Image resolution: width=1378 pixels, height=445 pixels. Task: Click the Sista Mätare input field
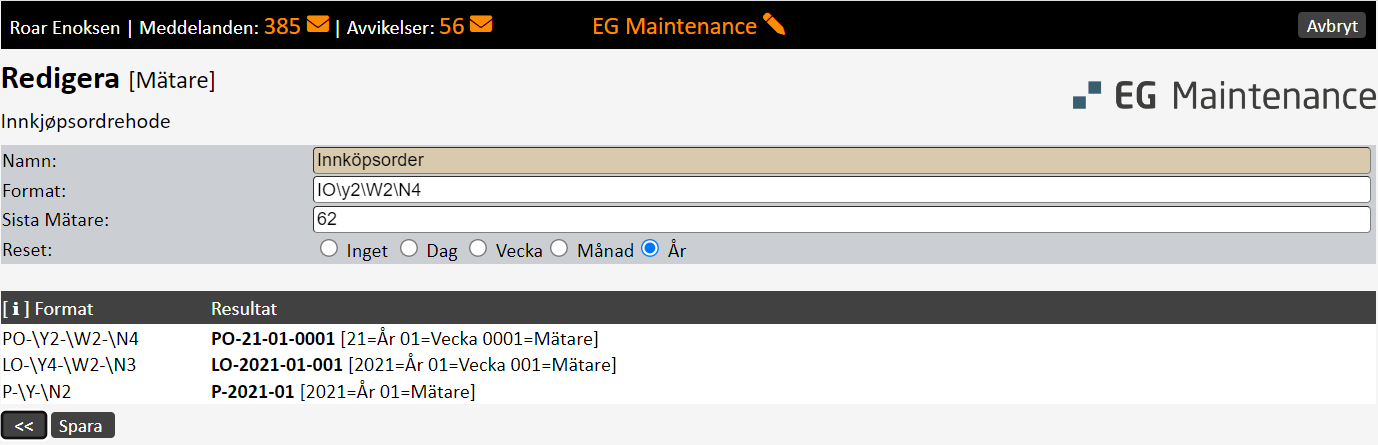click(x=841, y=219)
